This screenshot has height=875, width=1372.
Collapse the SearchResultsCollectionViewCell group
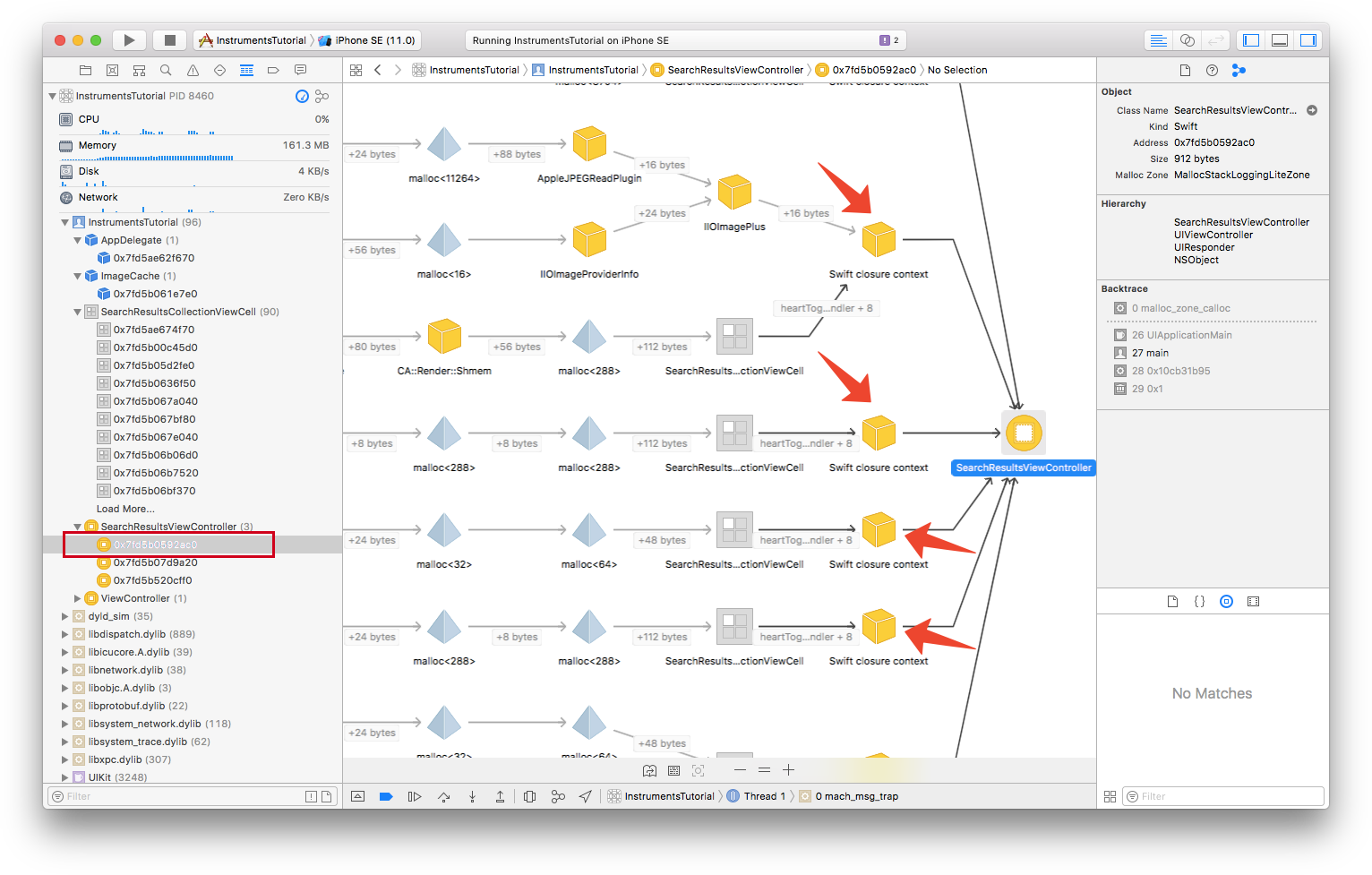(x=77, y=312)
